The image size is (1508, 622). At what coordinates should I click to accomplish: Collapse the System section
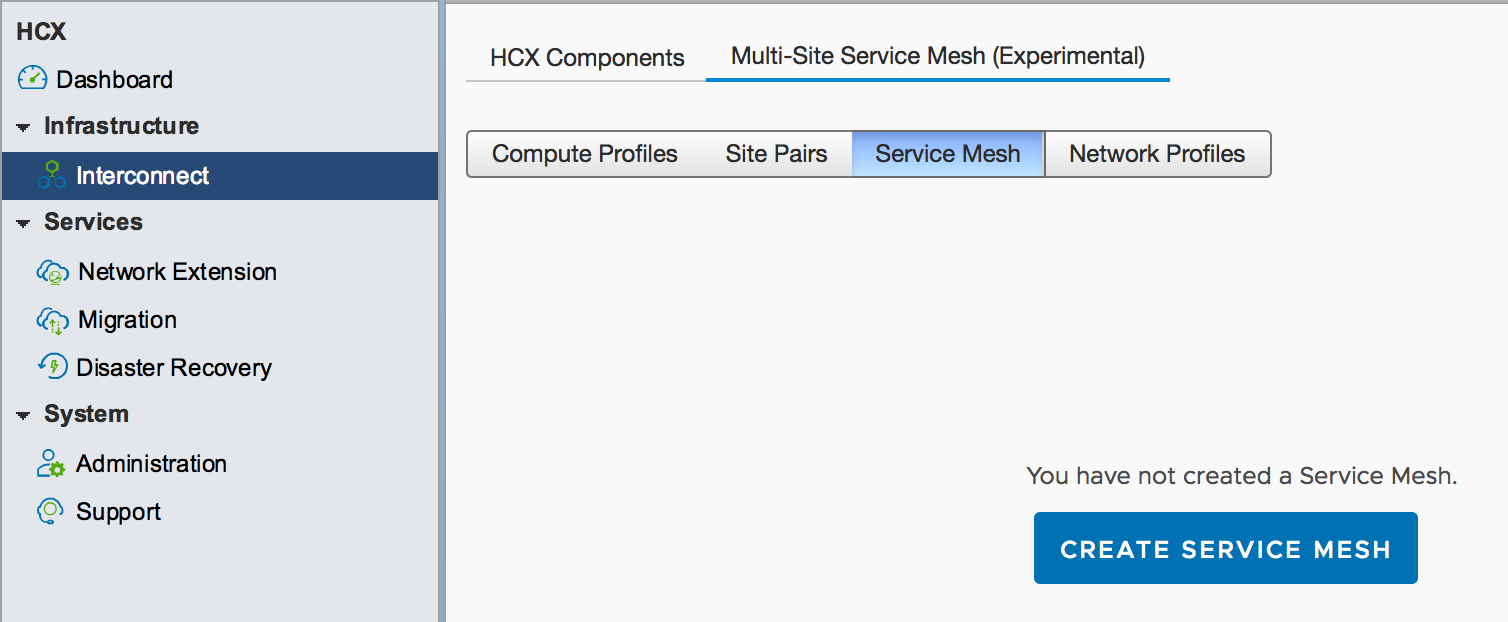(23, 414)
